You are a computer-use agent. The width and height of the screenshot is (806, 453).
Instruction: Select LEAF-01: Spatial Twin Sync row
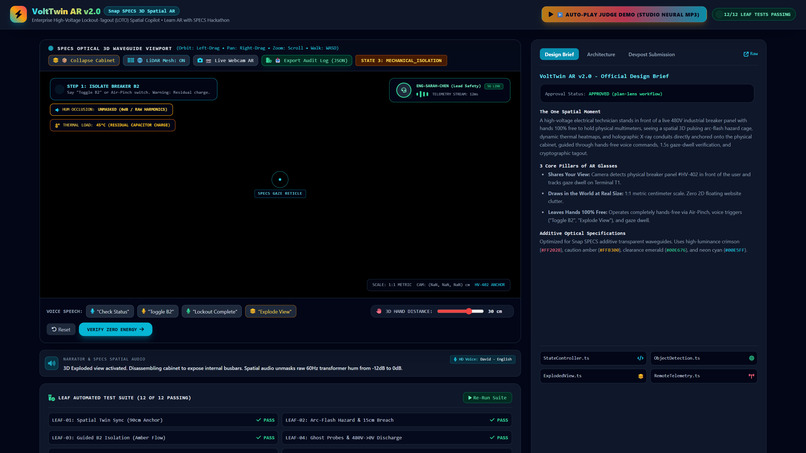163,420
